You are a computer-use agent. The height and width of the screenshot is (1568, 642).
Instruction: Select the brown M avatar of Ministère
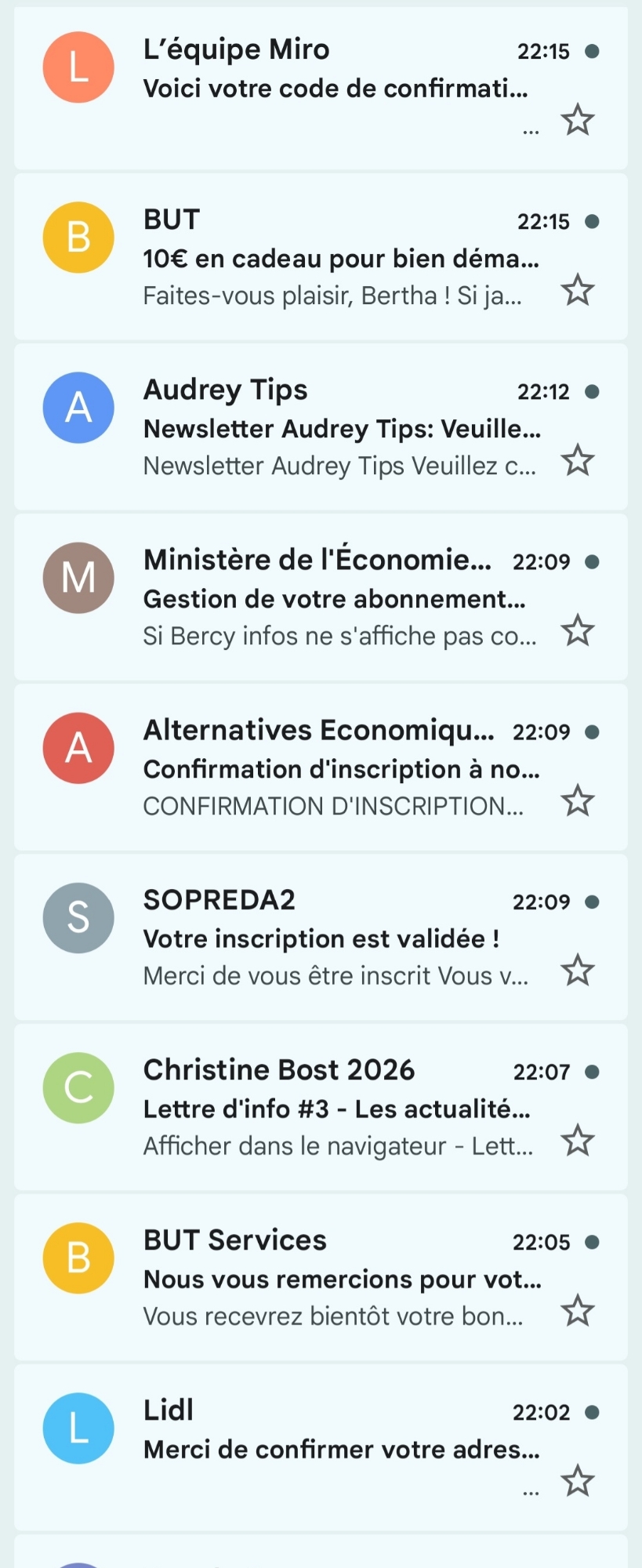coord(78,578)
